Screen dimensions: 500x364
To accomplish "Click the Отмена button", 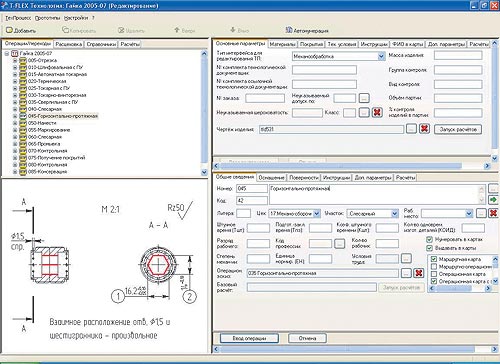I will (x=307, y=338).
